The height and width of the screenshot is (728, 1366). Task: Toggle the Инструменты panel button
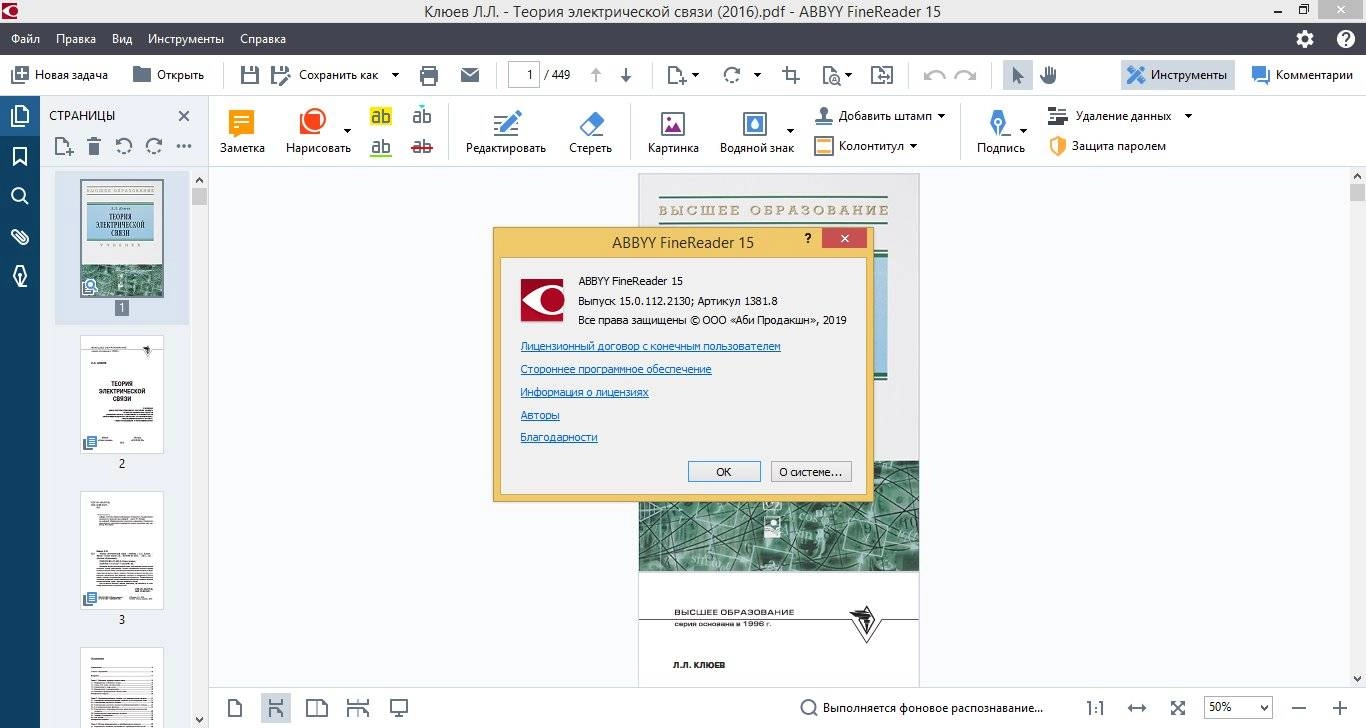click(x=1177, y=75)
